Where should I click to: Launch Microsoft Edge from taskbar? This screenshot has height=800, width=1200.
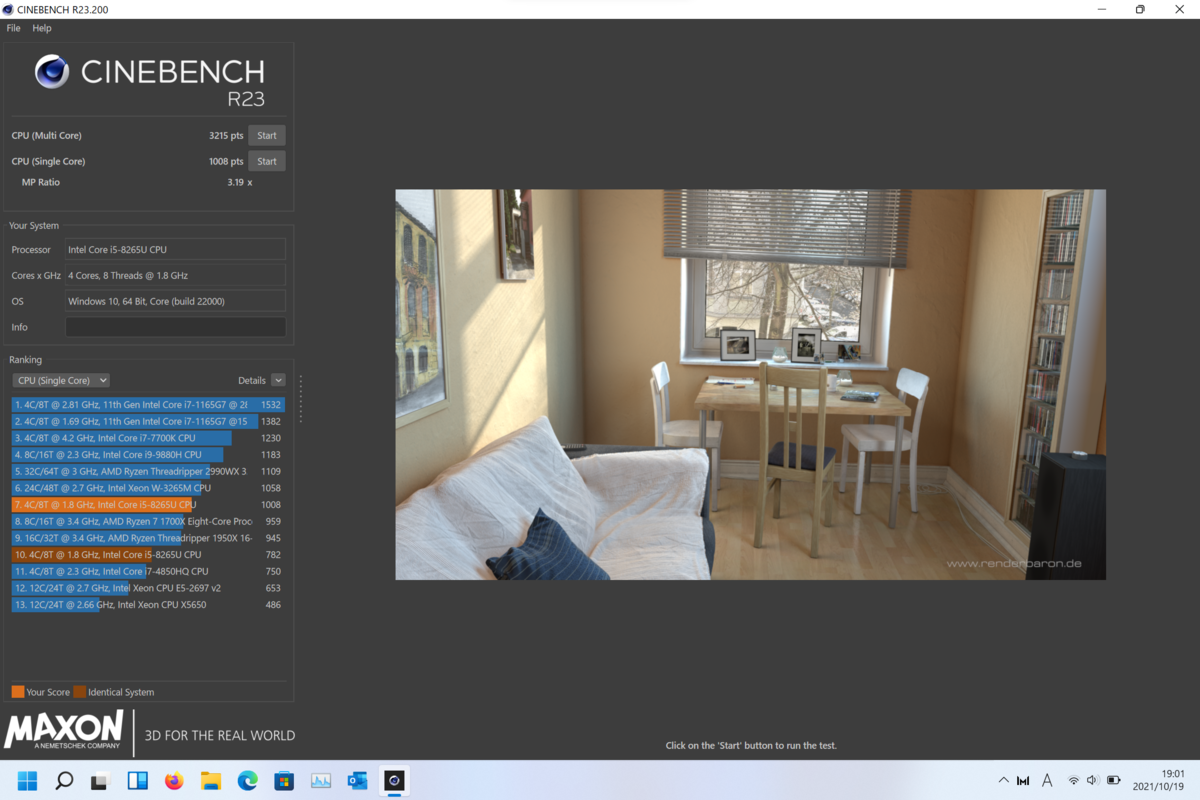[x=247, y=780]
